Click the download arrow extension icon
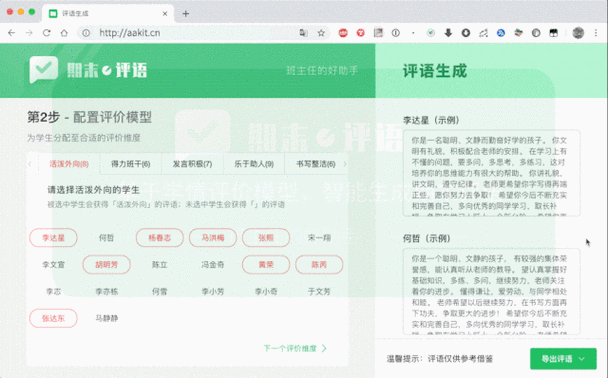 [x=448, y=33]
